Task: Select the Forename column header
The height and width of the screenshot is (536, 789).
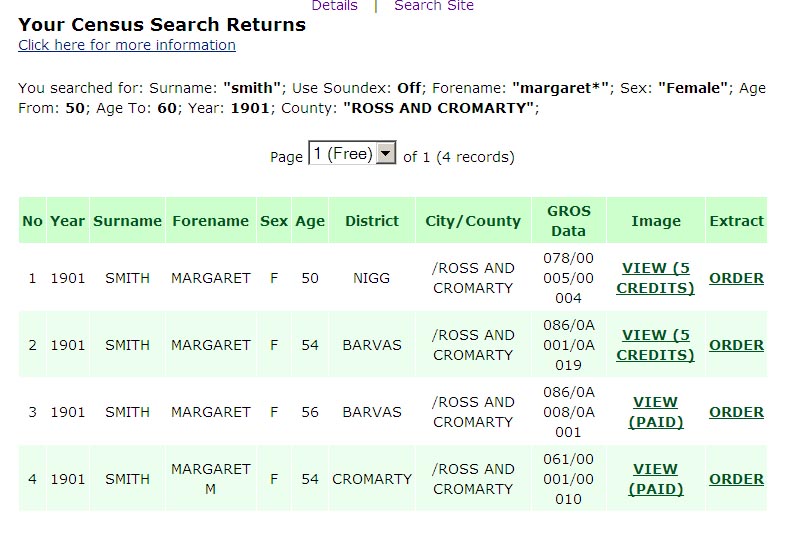Action: 210,220
